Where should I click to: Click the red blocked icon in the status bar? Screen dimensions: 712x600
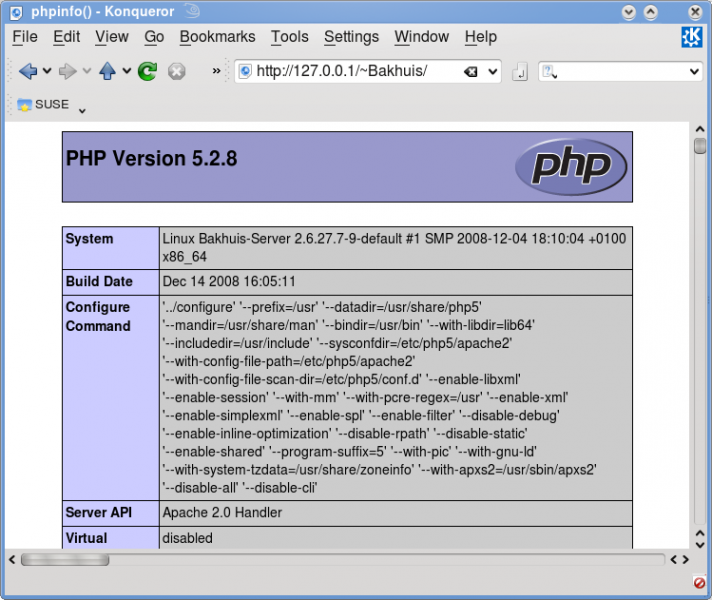699,582
